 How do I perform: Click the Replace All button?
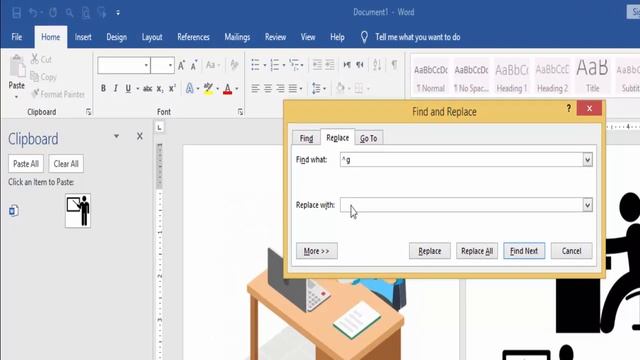point(477,251)
